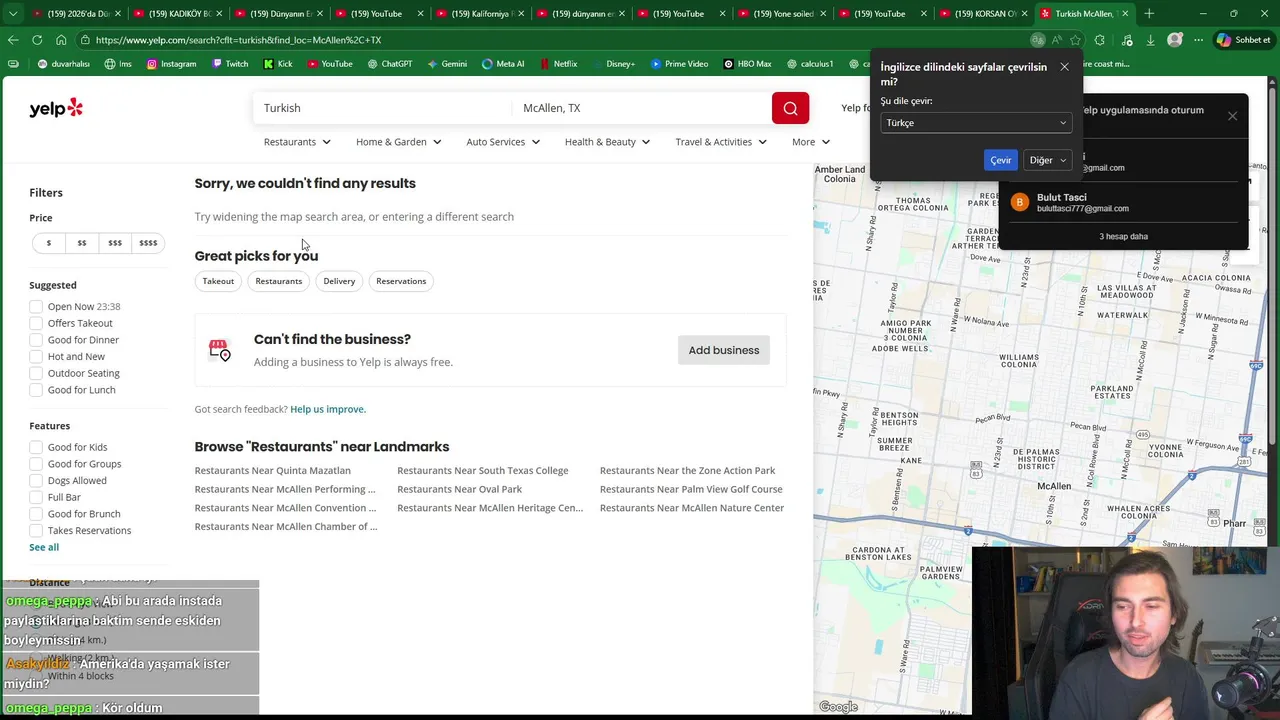
Task: Click Help us improve link
Action: click(327, 409)
